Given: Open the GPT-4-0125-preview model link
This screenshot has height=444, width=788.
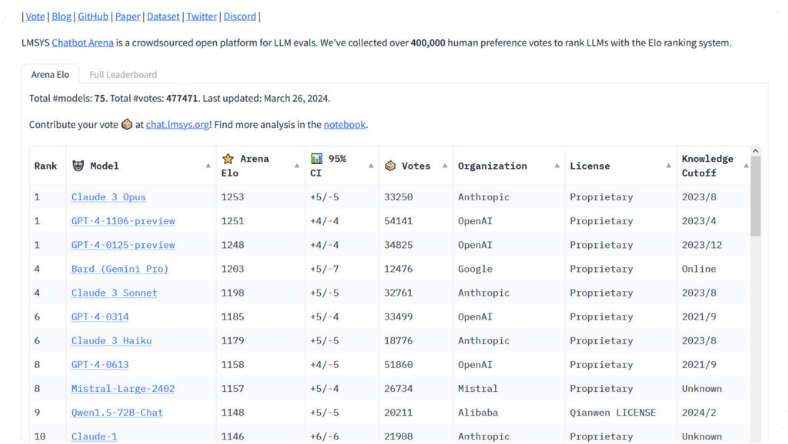Looking at the screenshot, I should 123,245.
